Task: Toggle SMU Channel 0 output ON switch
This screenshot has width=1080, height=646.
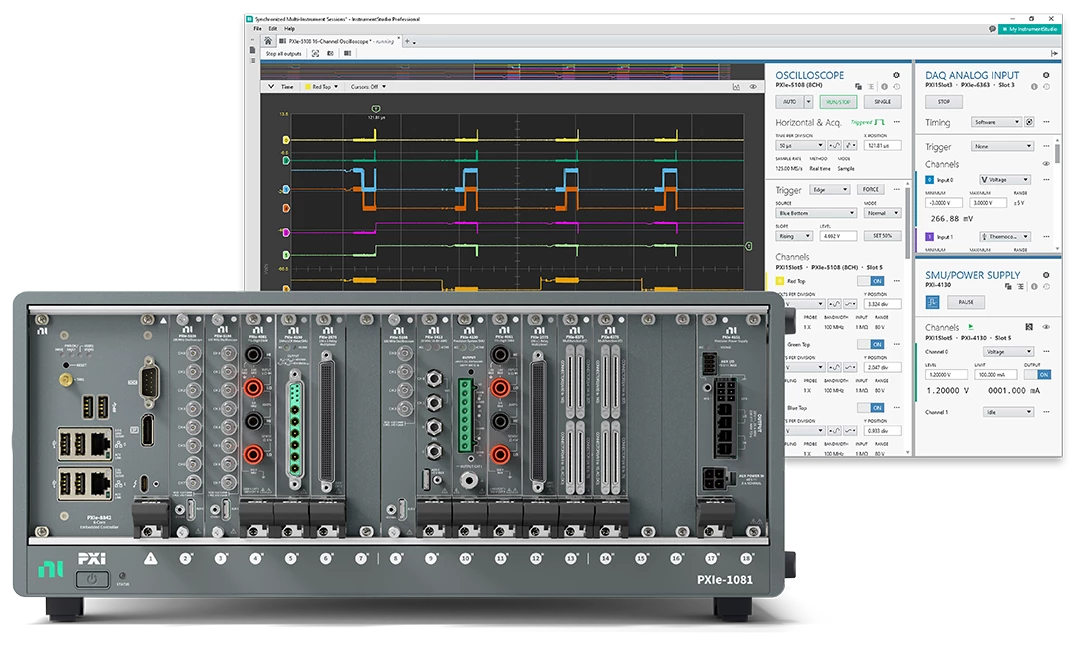Action: pyautogui.click(x=1037, y=375)
